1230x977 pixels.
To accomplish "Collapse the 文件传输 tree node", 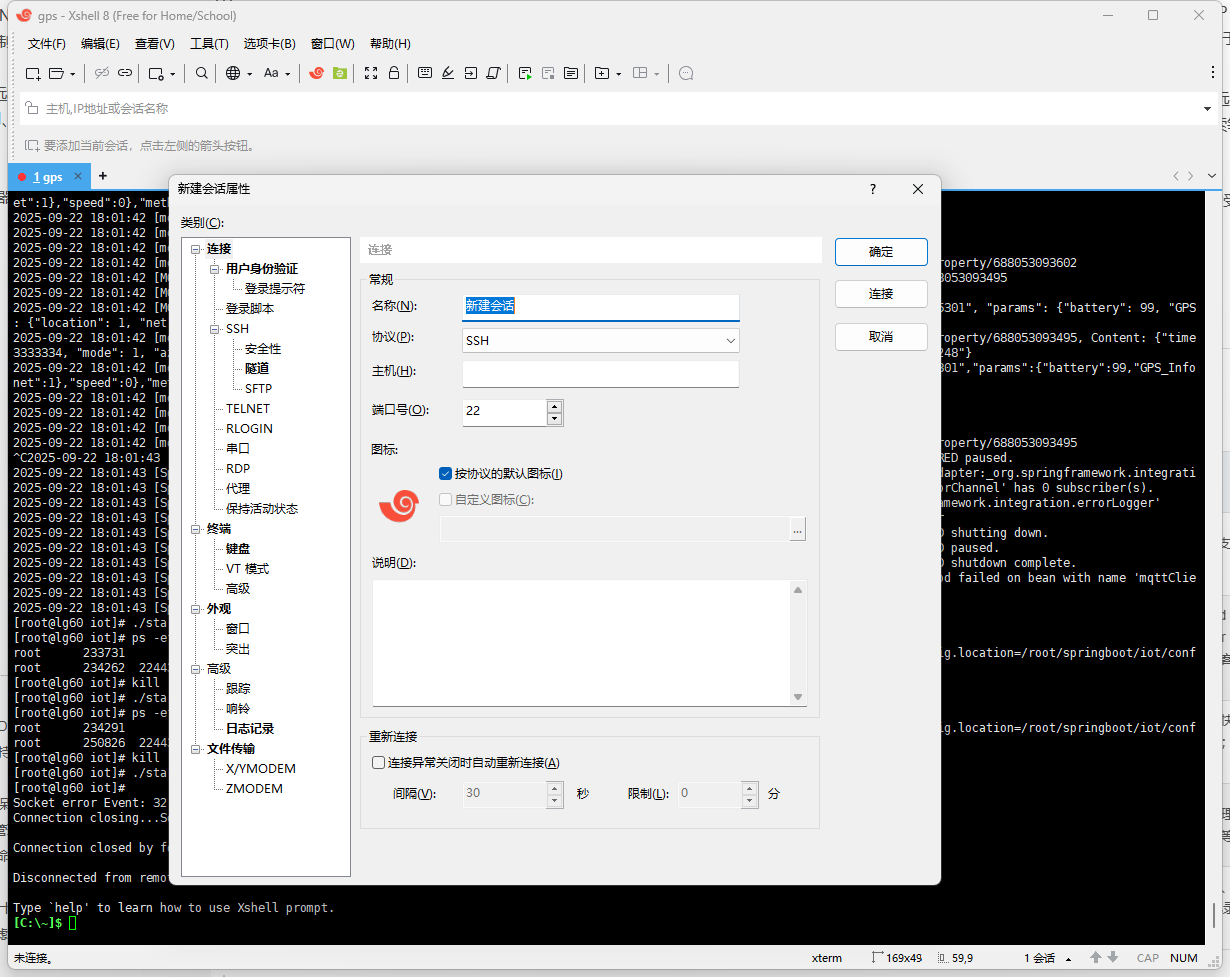I will point(196,749).
